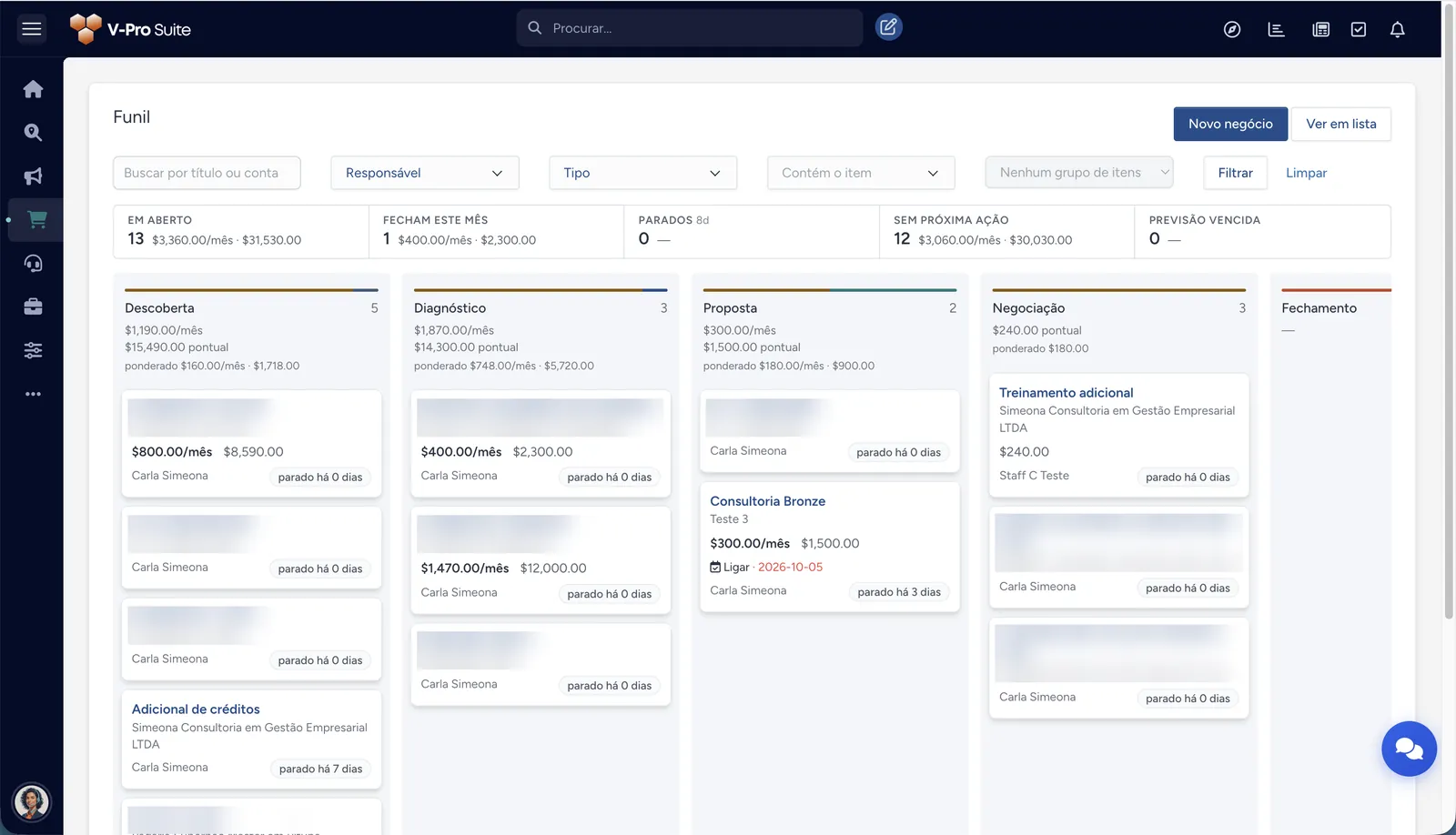Viewport: 1456px width, 835px height.
Task: Open the bar chart reports icon
Action: click(1277, 30)
